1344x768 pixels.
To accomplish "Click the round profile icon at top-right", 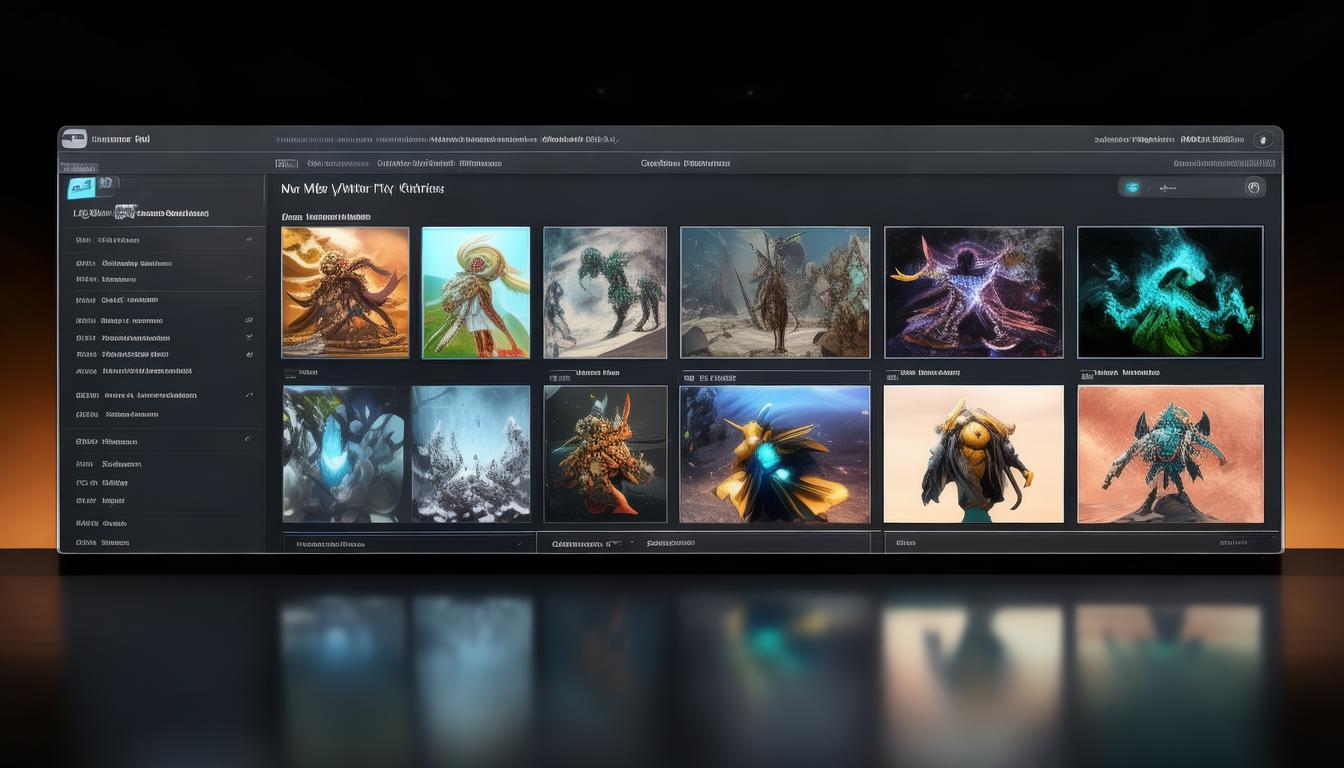I will pos(1263,140).
